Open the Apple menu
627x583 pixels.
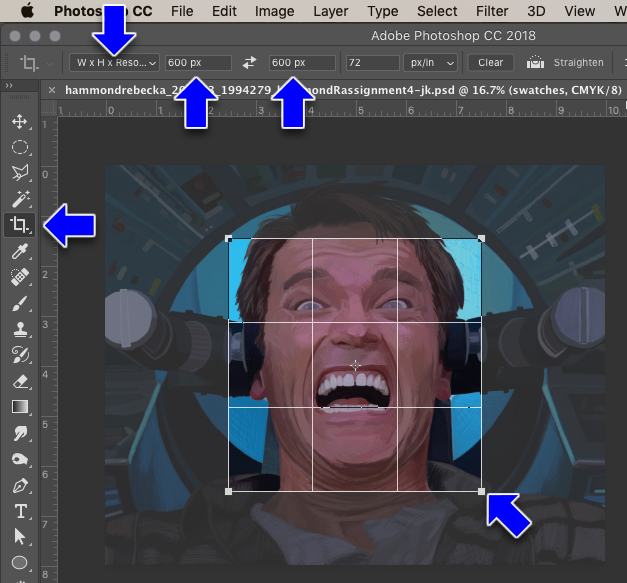[27, 11]
